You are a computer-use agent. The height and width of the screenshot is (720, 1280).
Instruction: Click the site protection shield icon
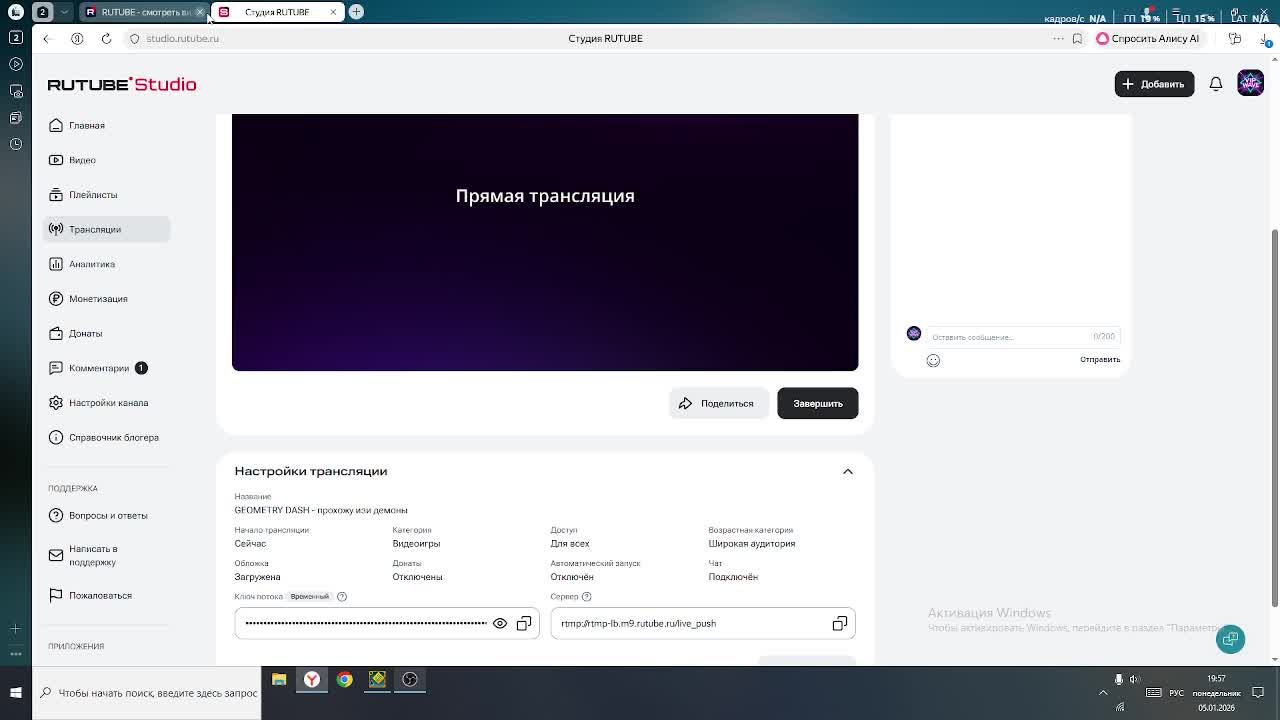135,38
